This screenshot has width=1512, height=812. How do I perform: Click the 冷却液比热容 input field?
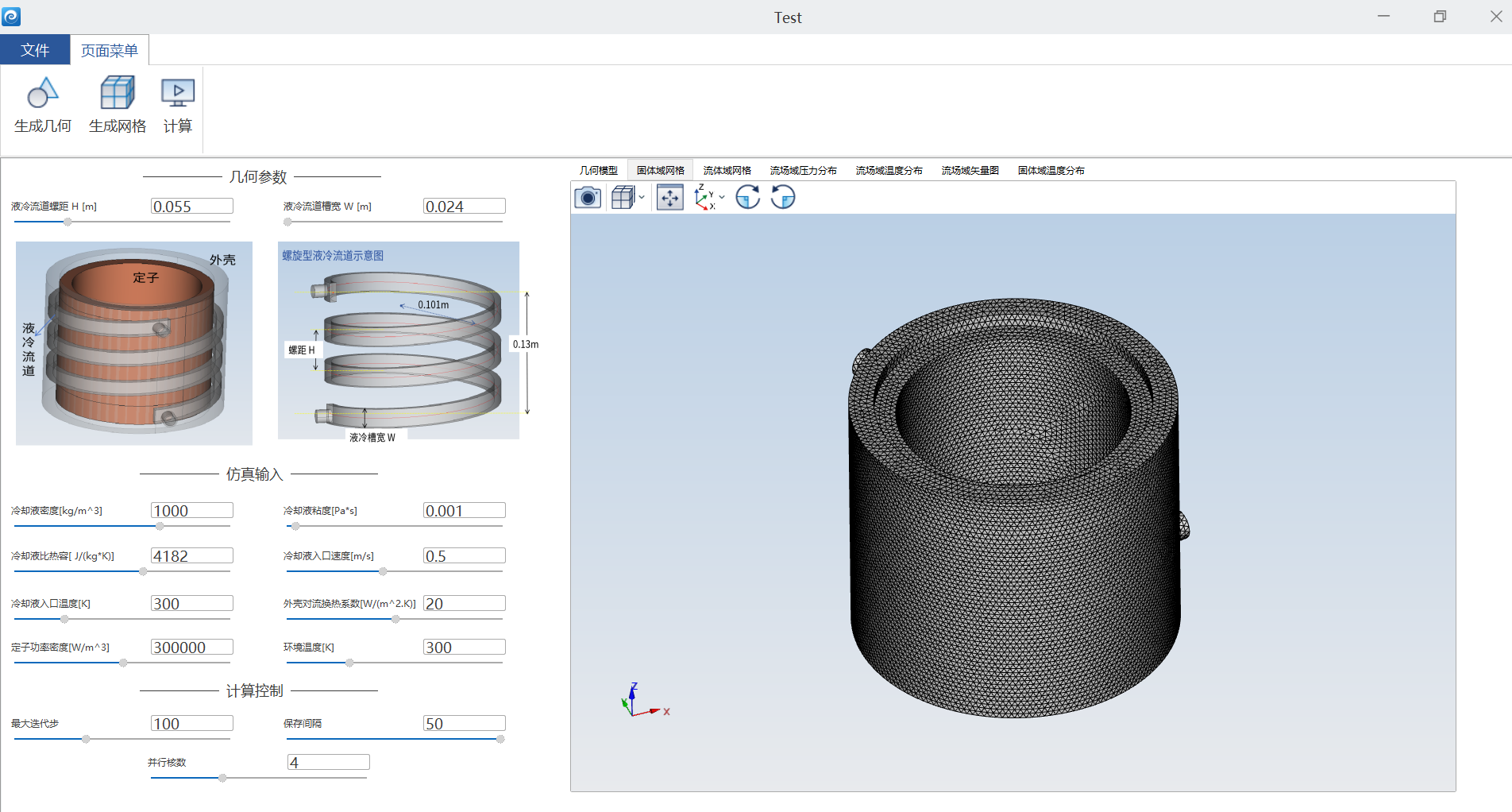coord(192,556)
